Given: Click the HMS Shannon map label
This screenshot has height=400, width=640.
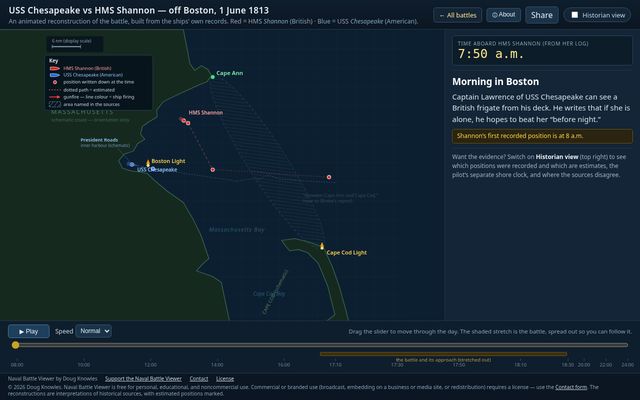Looking at the screenshot, I should click(x=206, y=112).
